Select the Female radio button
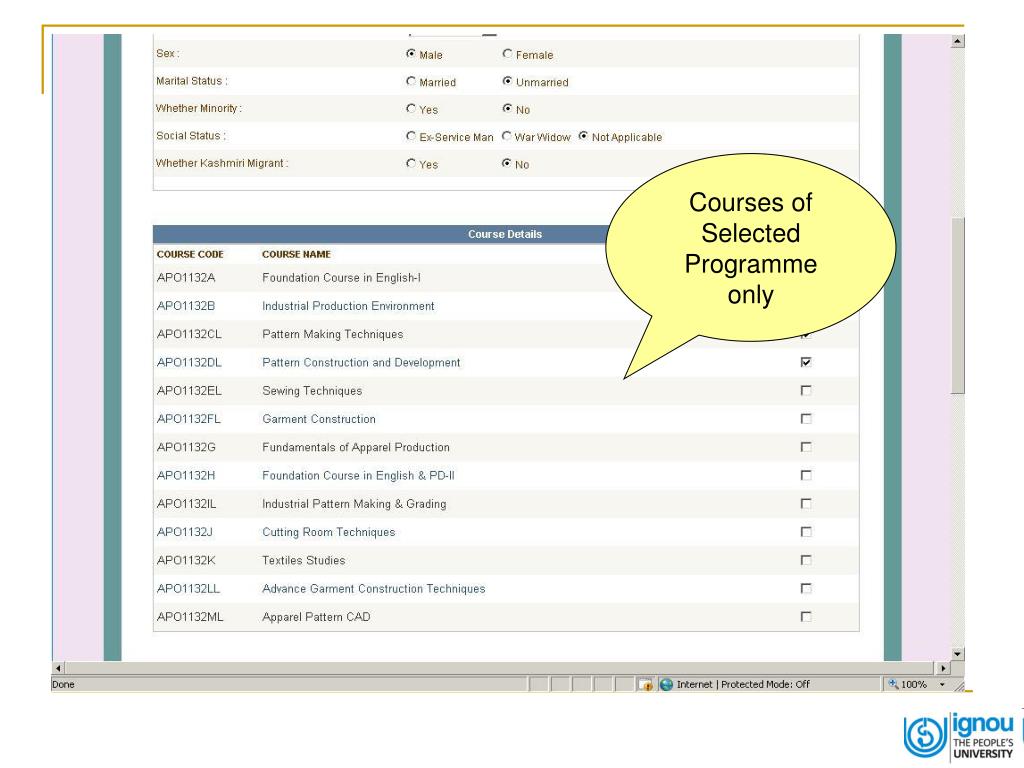The height and width of the screenshot is (768, 1024). [x=507, y=54]
